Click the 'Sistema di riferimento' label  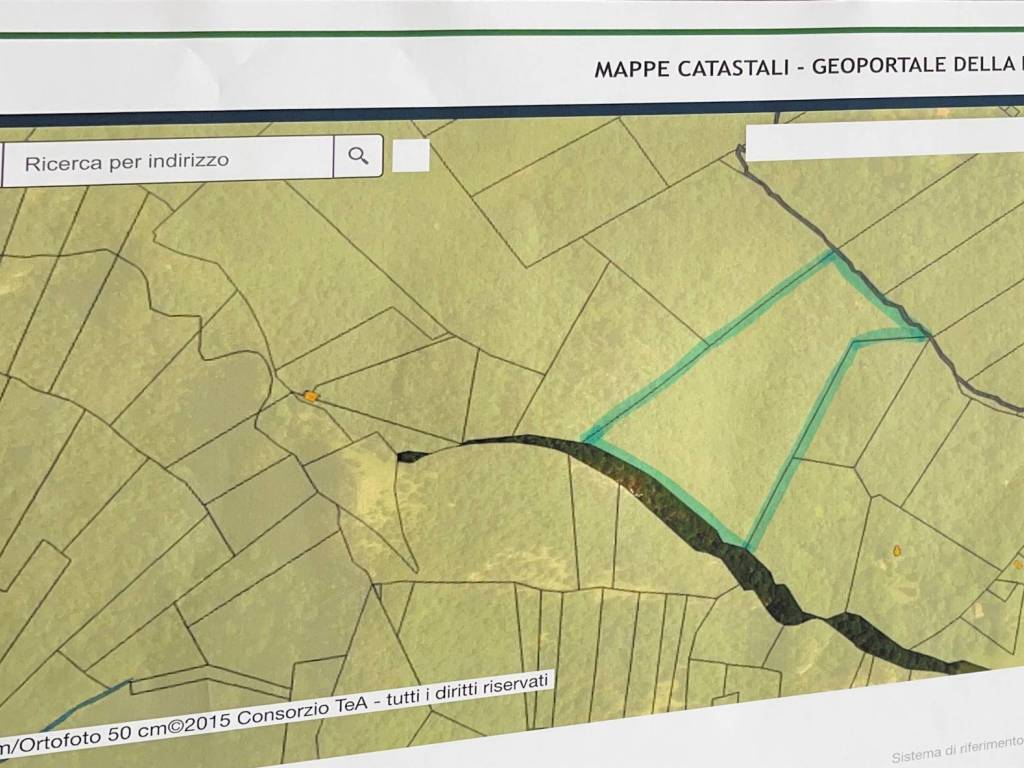tap(951, 748)
